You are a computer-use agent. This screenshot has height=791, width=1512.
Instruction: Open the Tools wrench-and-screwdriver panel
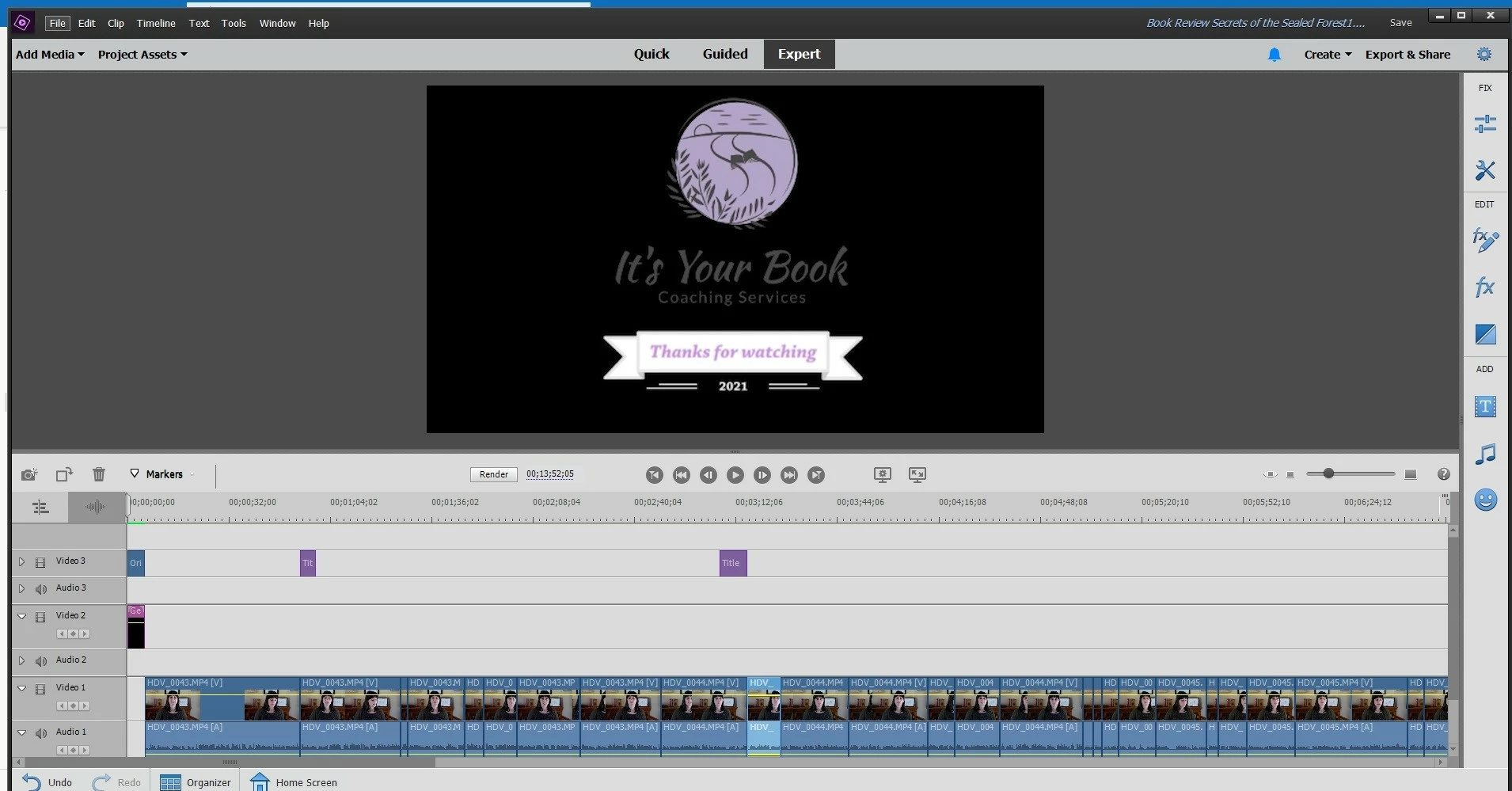(x=1485, y=170)
